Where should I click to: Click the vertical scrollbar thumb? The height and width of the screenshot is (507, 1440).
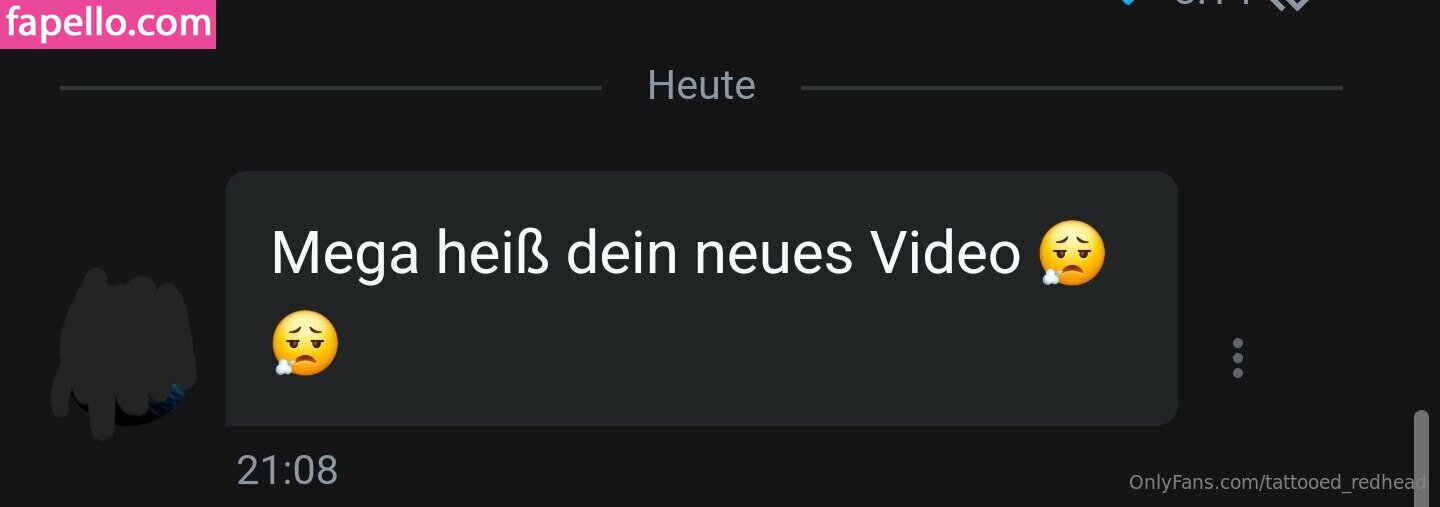pos(1421,458)
